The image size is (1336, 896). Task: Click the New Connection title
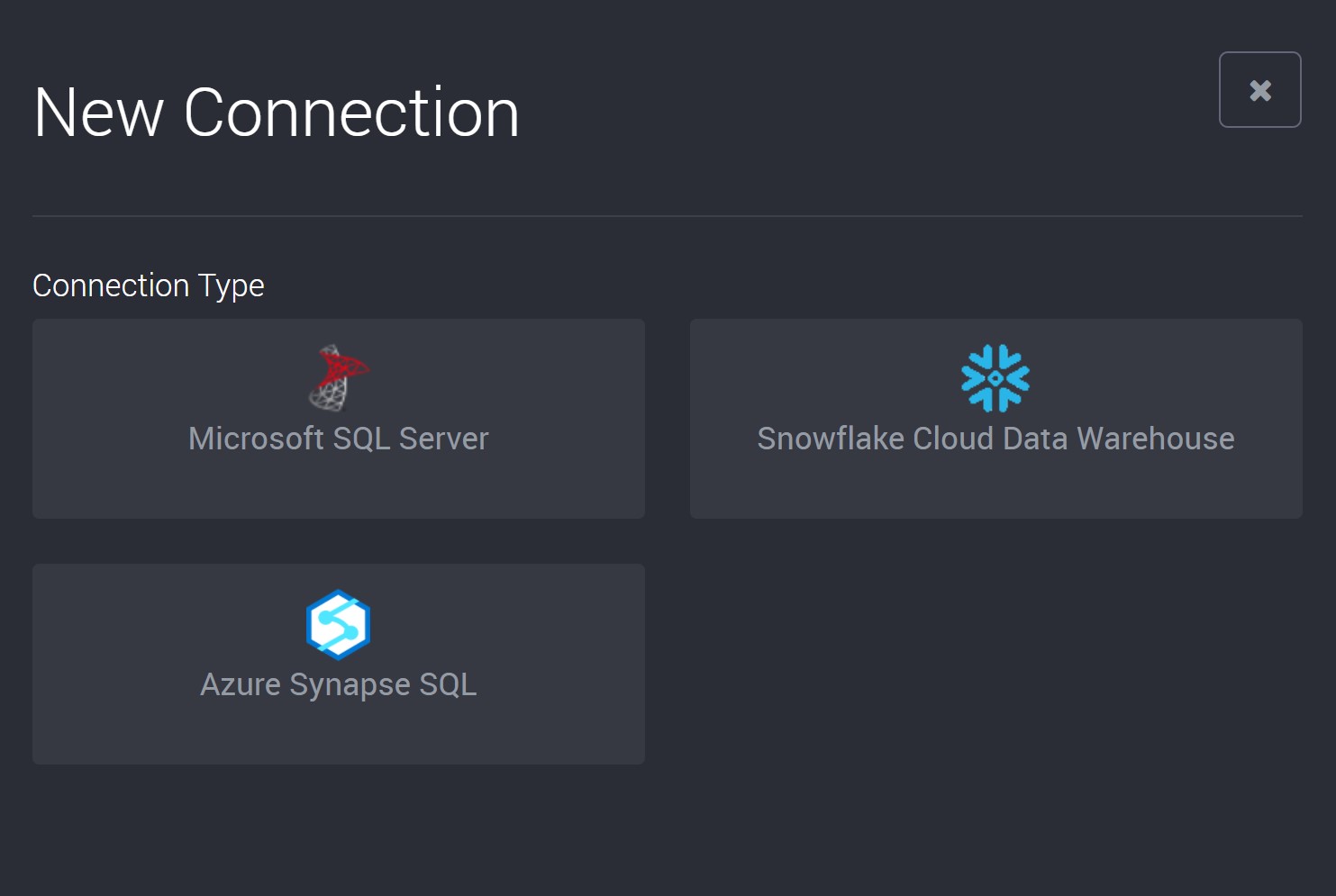click(x=277, y=113)
